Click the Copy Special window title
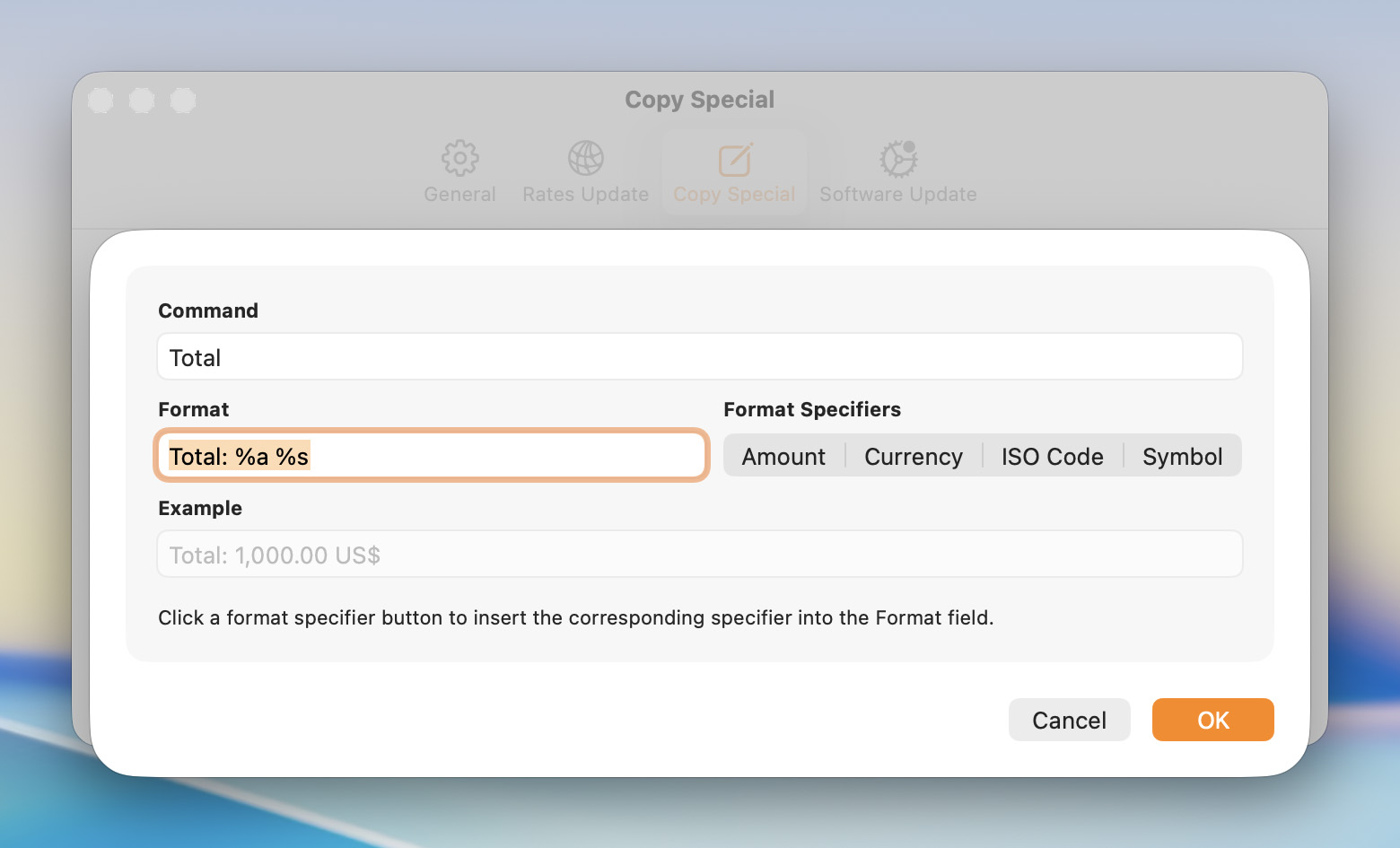1400x848 pixels. pyautogui.click(x=699, y=99)
